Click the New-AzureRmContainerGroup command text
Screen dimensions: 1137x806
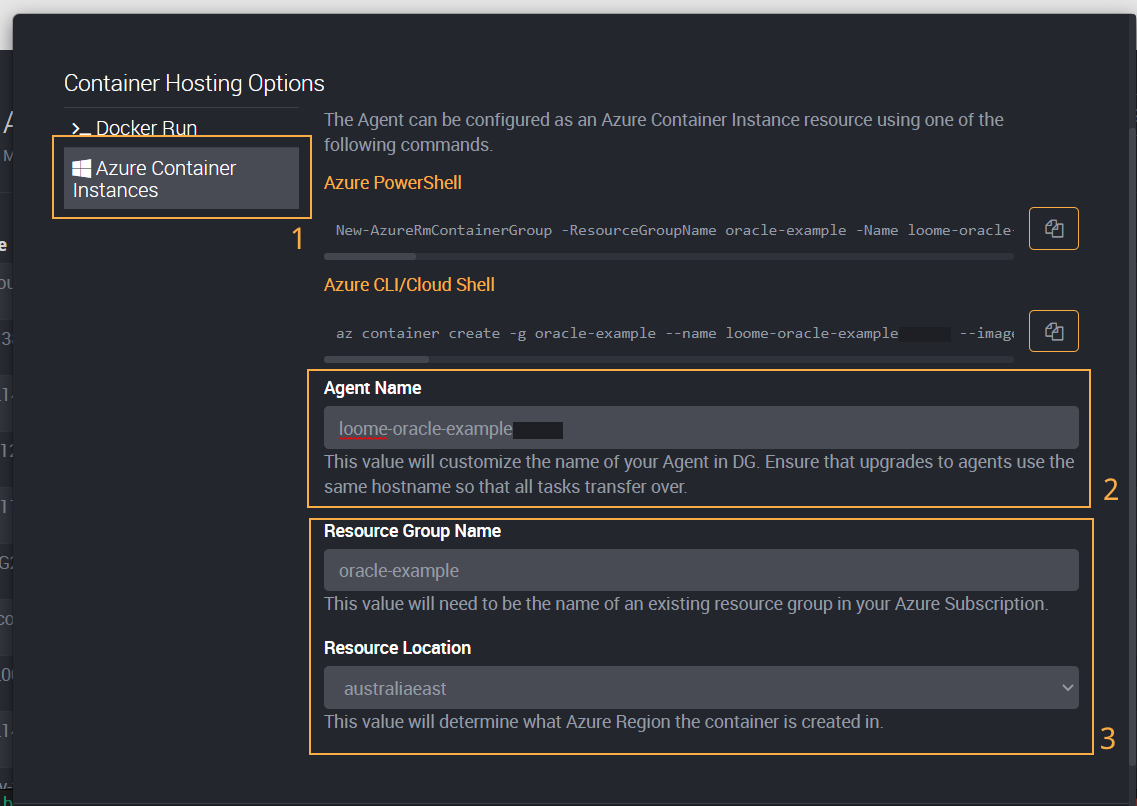(x=674, y=230)
